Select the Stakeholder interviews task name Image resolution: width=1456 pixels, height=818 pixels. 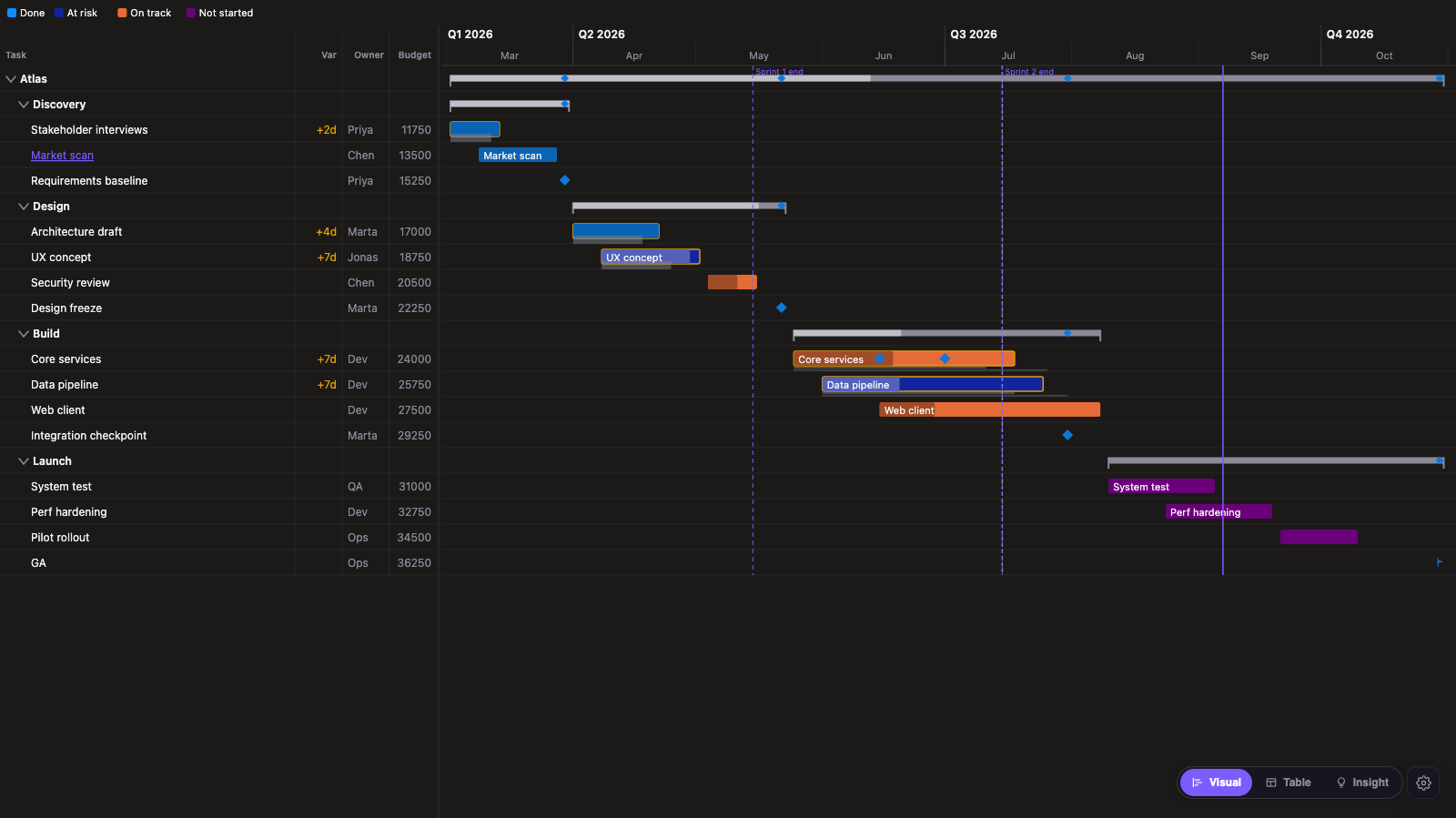tap(89, 130)
